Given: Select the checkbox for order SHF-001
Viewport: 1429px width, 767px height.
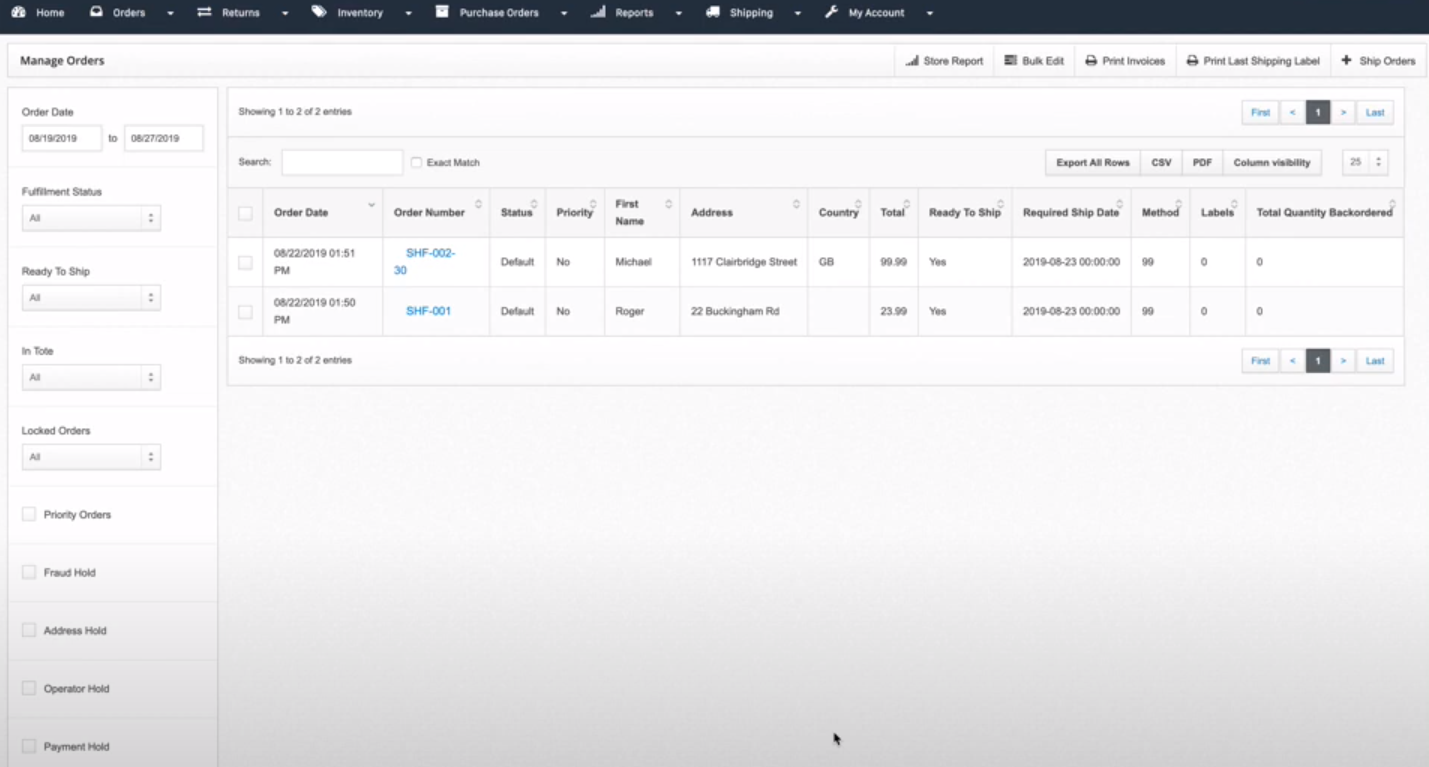Looking at the screenshot, I should 245,311.
